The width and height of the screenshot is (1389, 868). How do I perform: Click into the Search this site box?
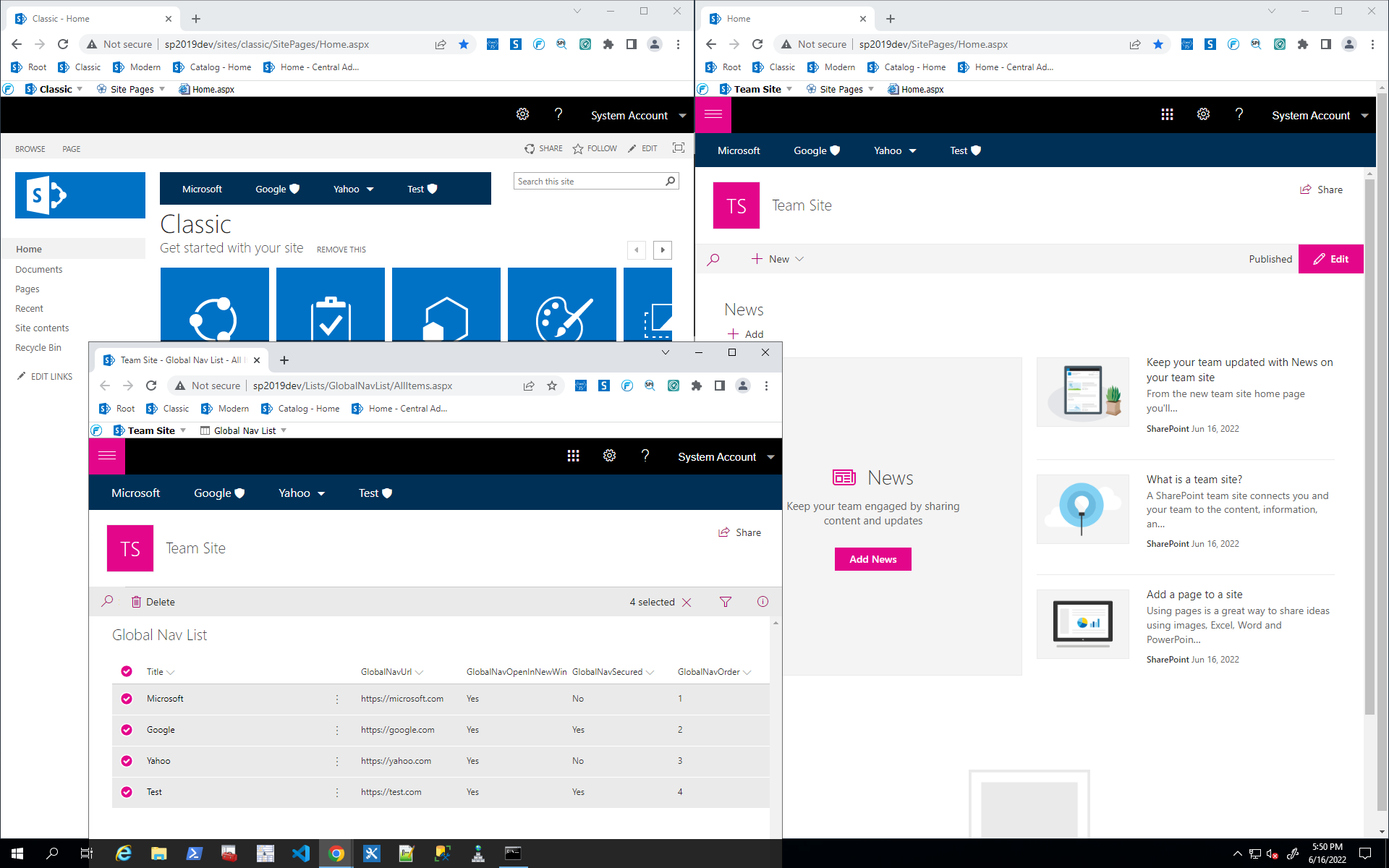coord(589,182)
